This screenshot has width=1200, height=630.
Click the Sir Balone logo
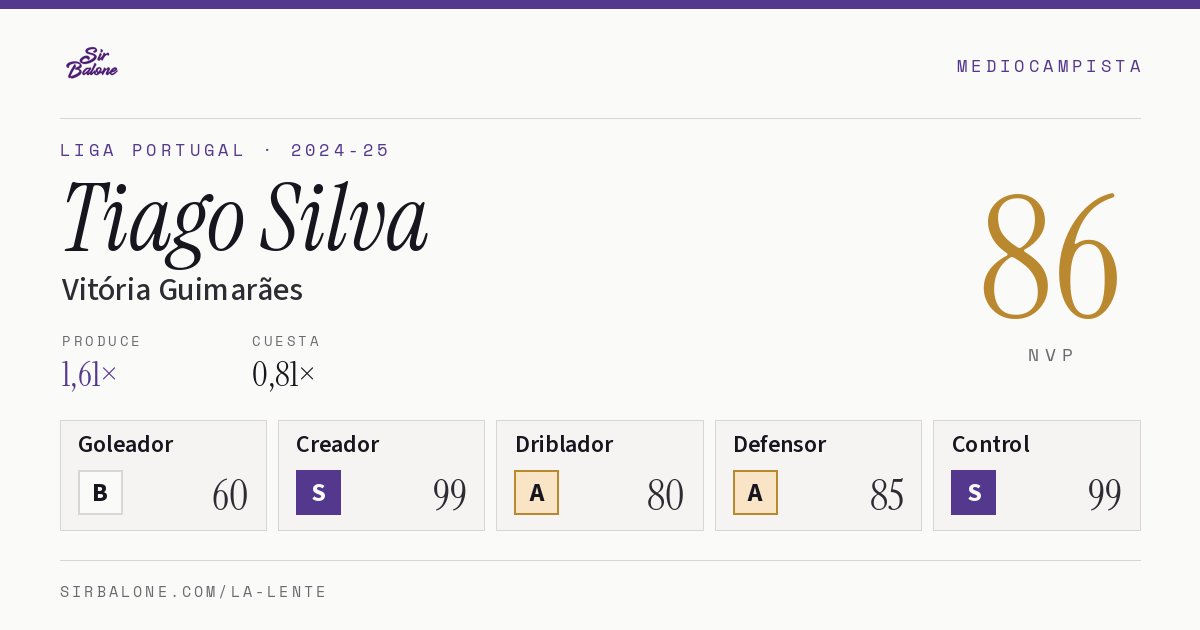92,63
